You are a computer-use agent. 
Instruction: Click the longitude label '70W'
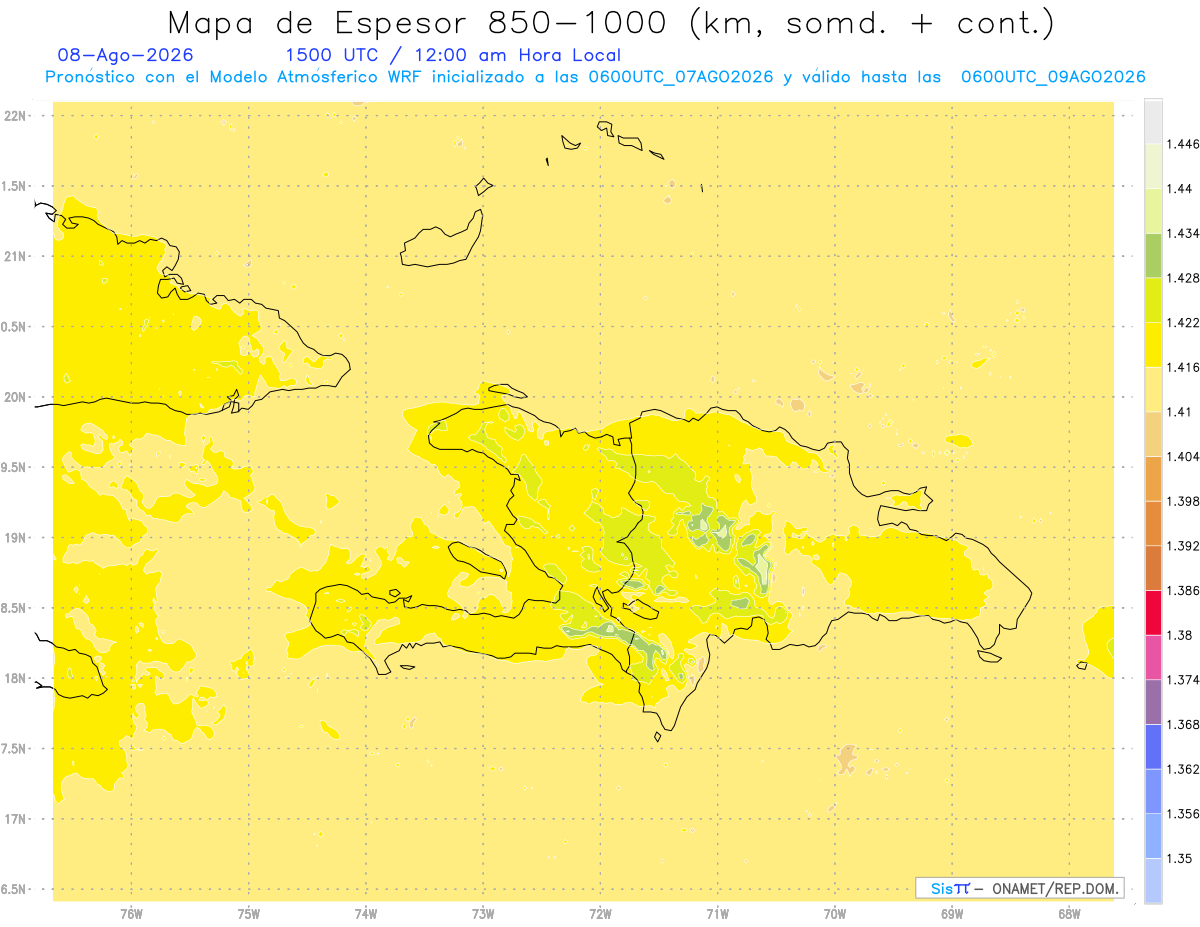835,914
